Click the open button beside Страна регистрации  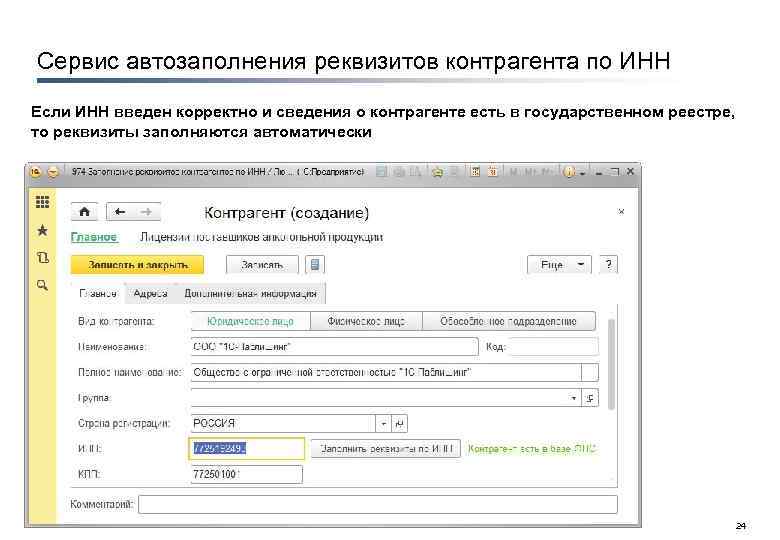[399, 424]
